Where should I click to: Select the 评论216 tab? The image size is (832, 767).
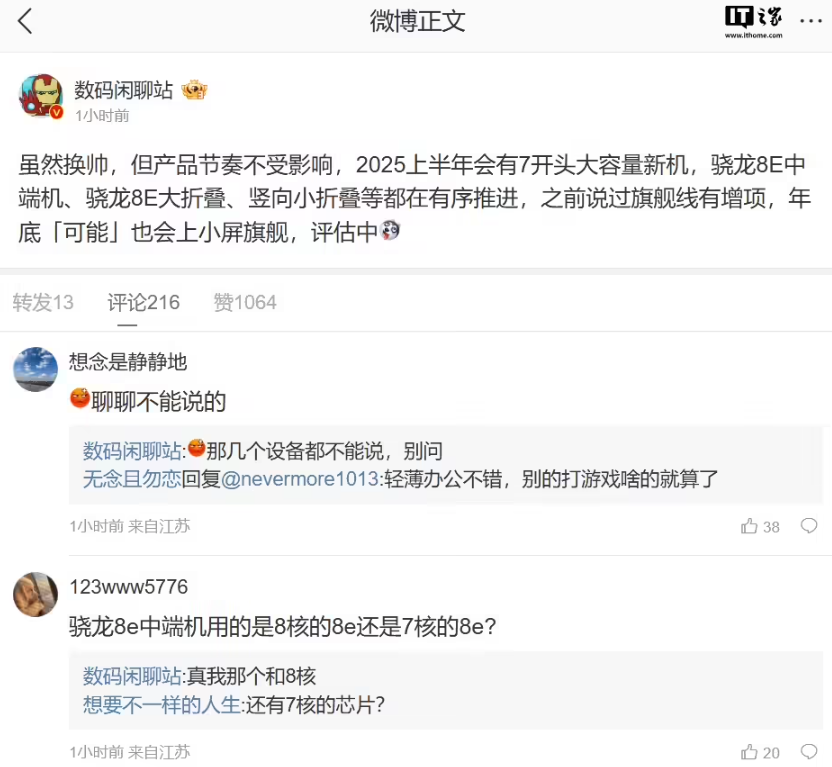(144, 302)
